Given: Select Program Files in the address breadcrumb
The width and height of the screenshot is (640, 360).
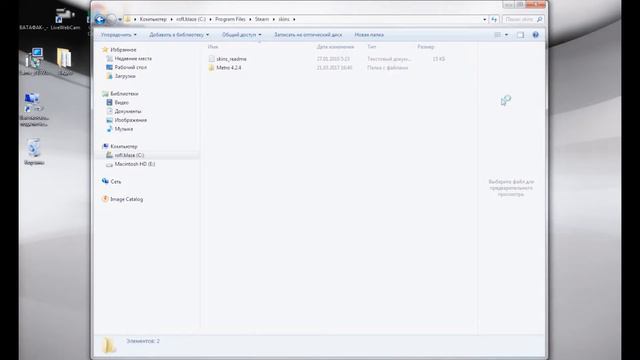Looking at the screenshot, I should [230, 19].
